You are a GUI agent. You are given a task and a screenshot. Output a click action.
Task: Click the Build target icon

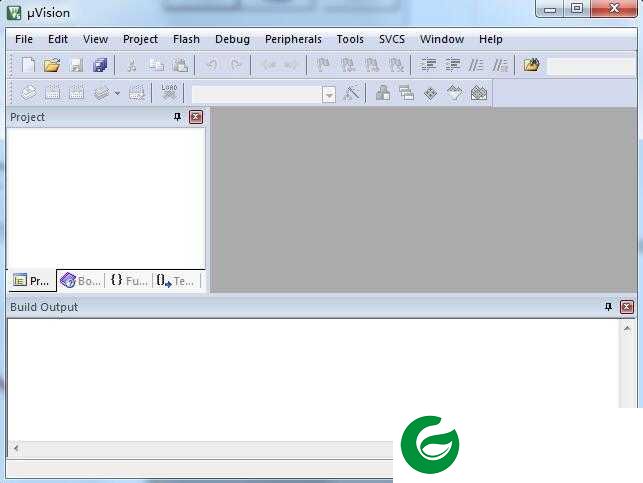52,93
